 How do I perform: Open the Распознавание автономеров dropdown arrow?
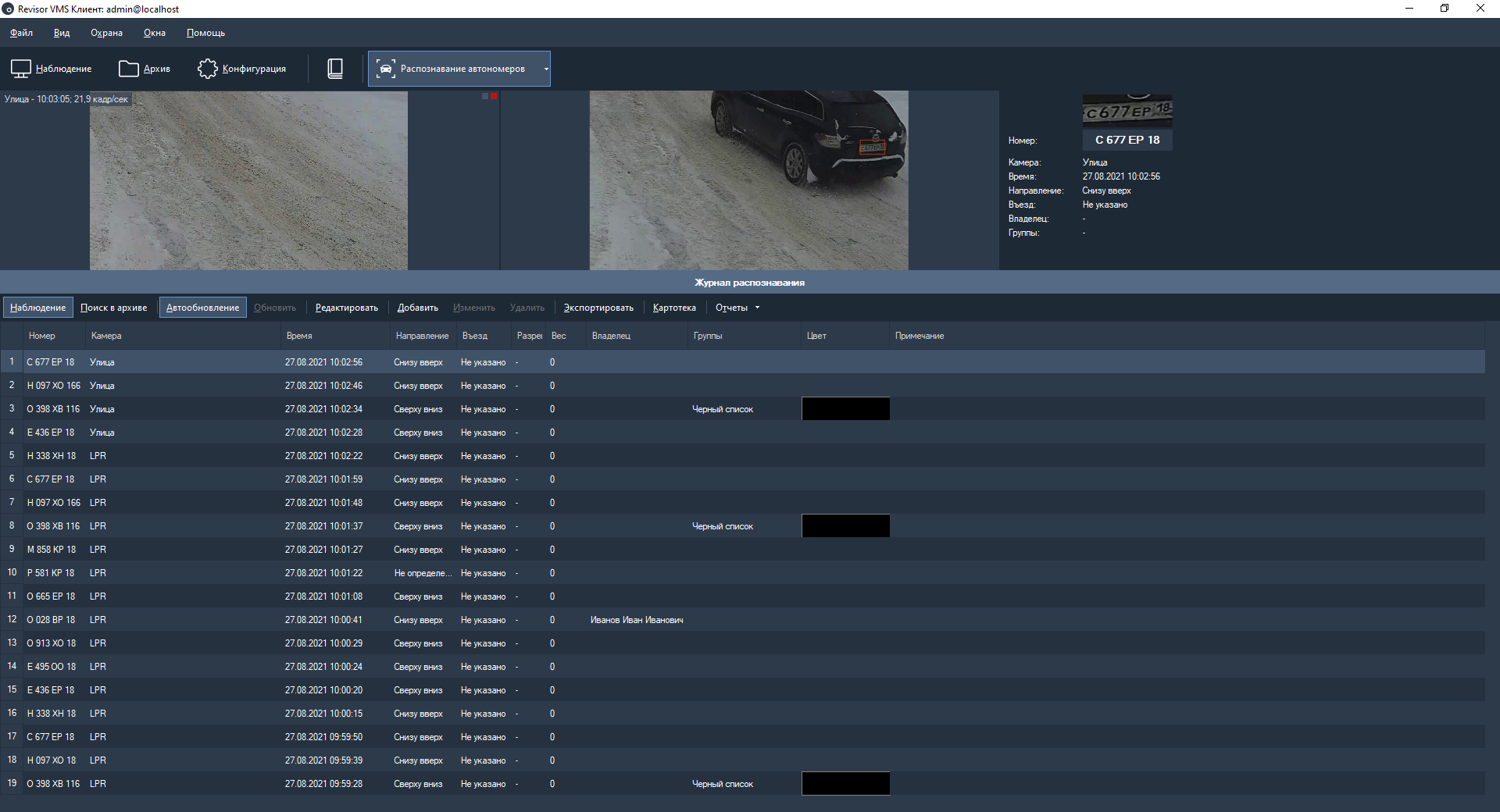(545, 69)
